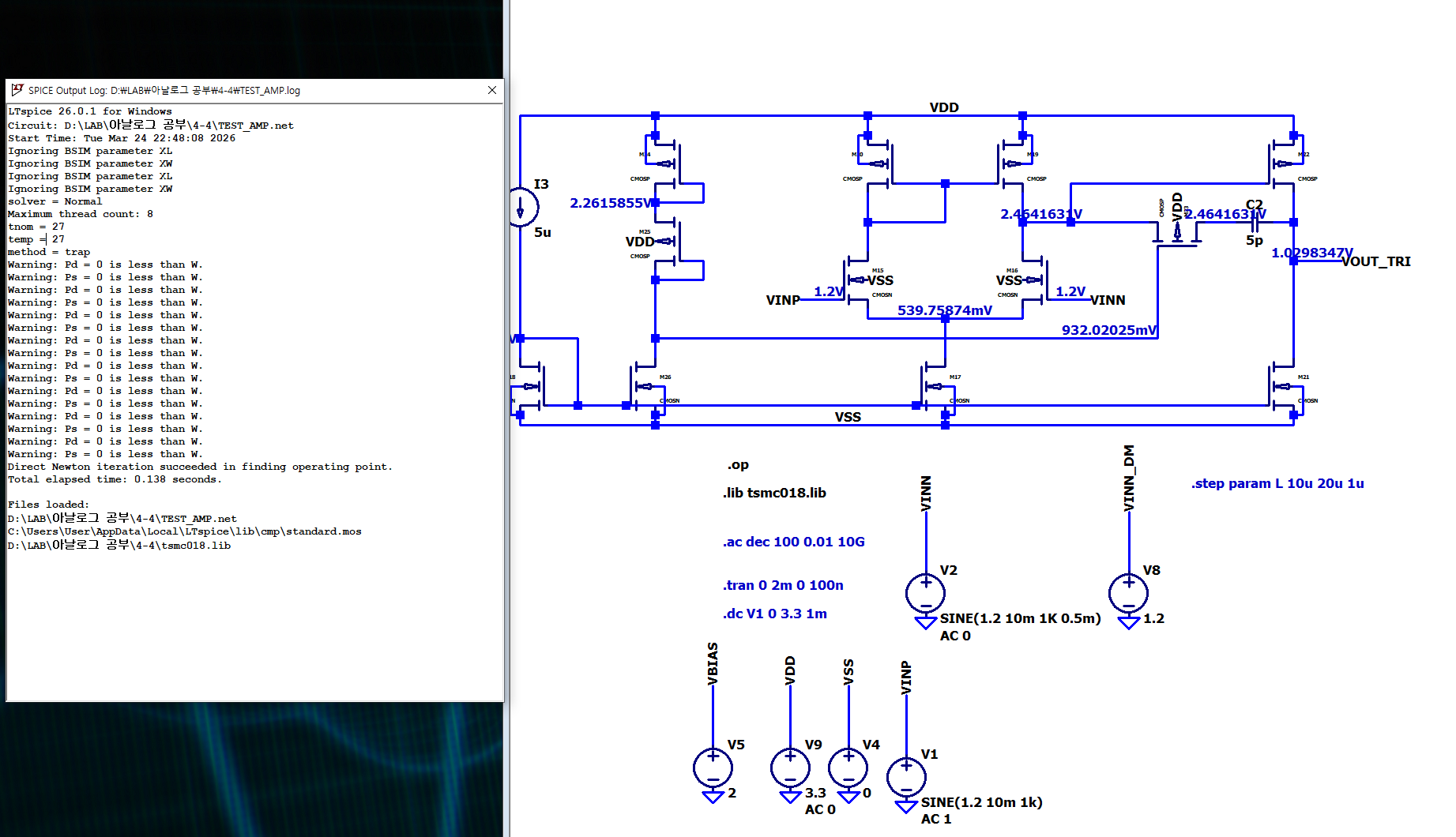
Task: Click the .op SPICE directive
Action: pos(738,465)
